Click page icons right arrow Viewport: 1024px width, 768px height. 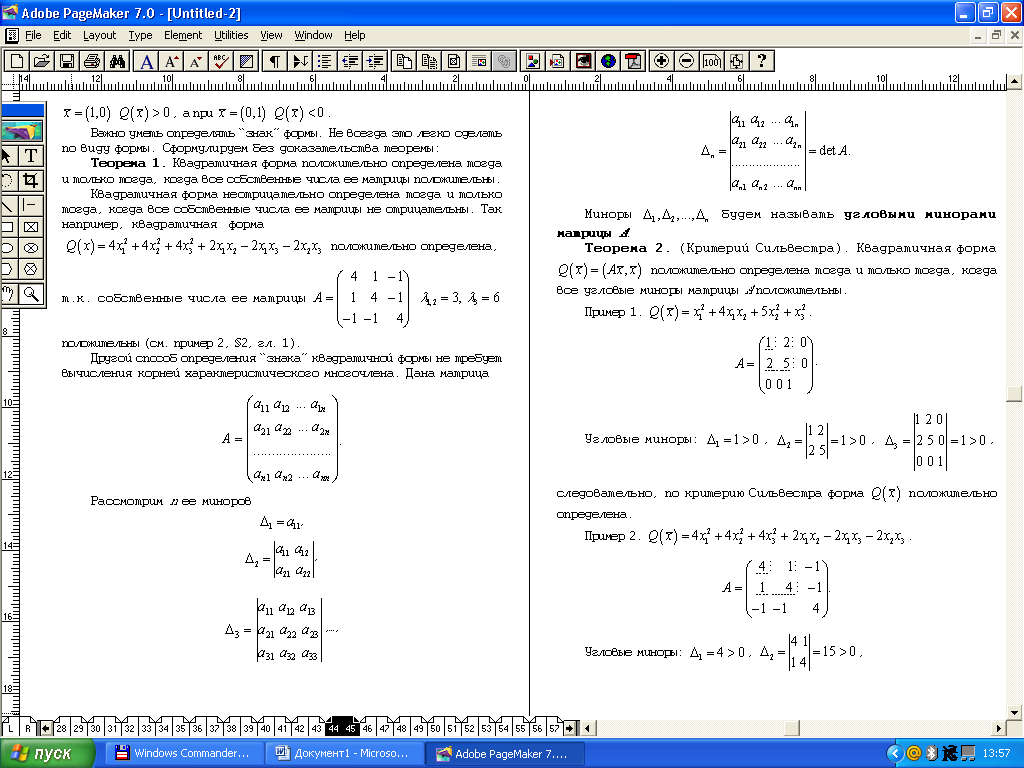tap(569, 728)
